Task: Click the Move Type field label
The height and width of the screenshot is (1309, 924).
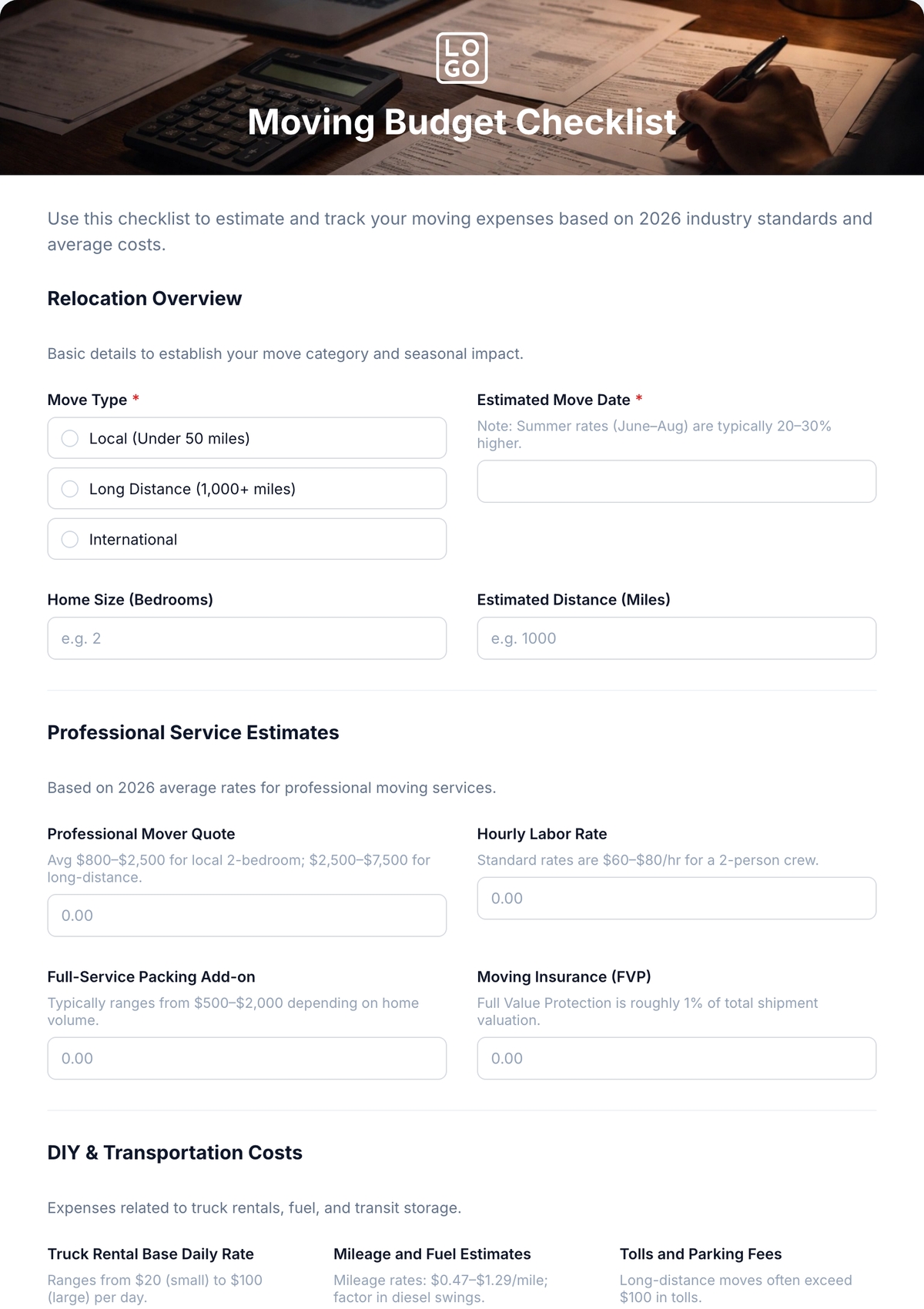Action: coord(87,400)
